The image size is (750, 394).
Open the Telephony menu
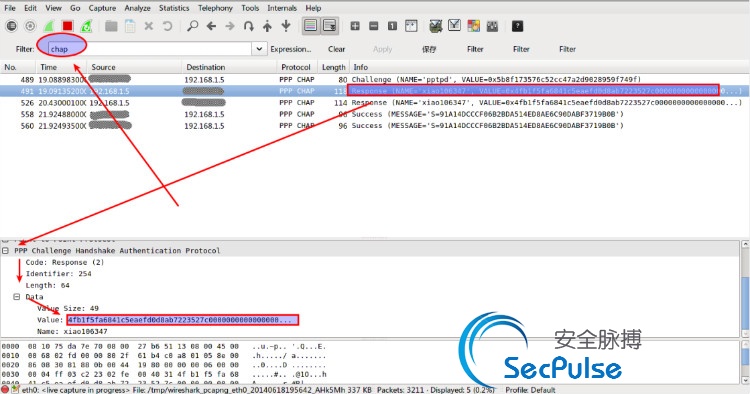pos(215,8)
